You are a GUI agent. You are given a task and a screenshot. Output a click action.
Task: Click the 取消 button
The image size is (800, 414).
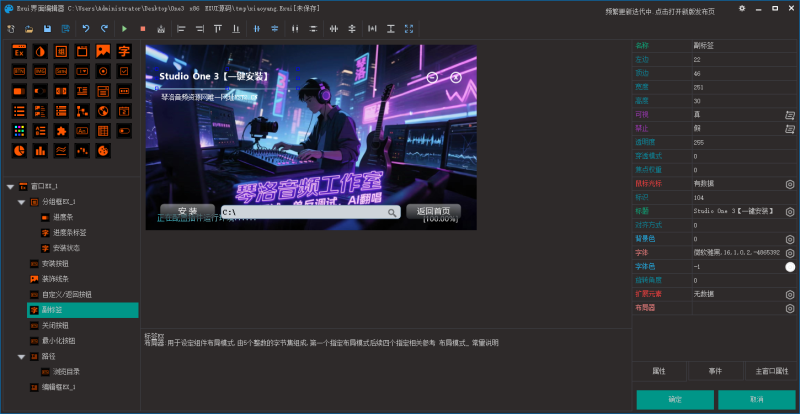757,400
